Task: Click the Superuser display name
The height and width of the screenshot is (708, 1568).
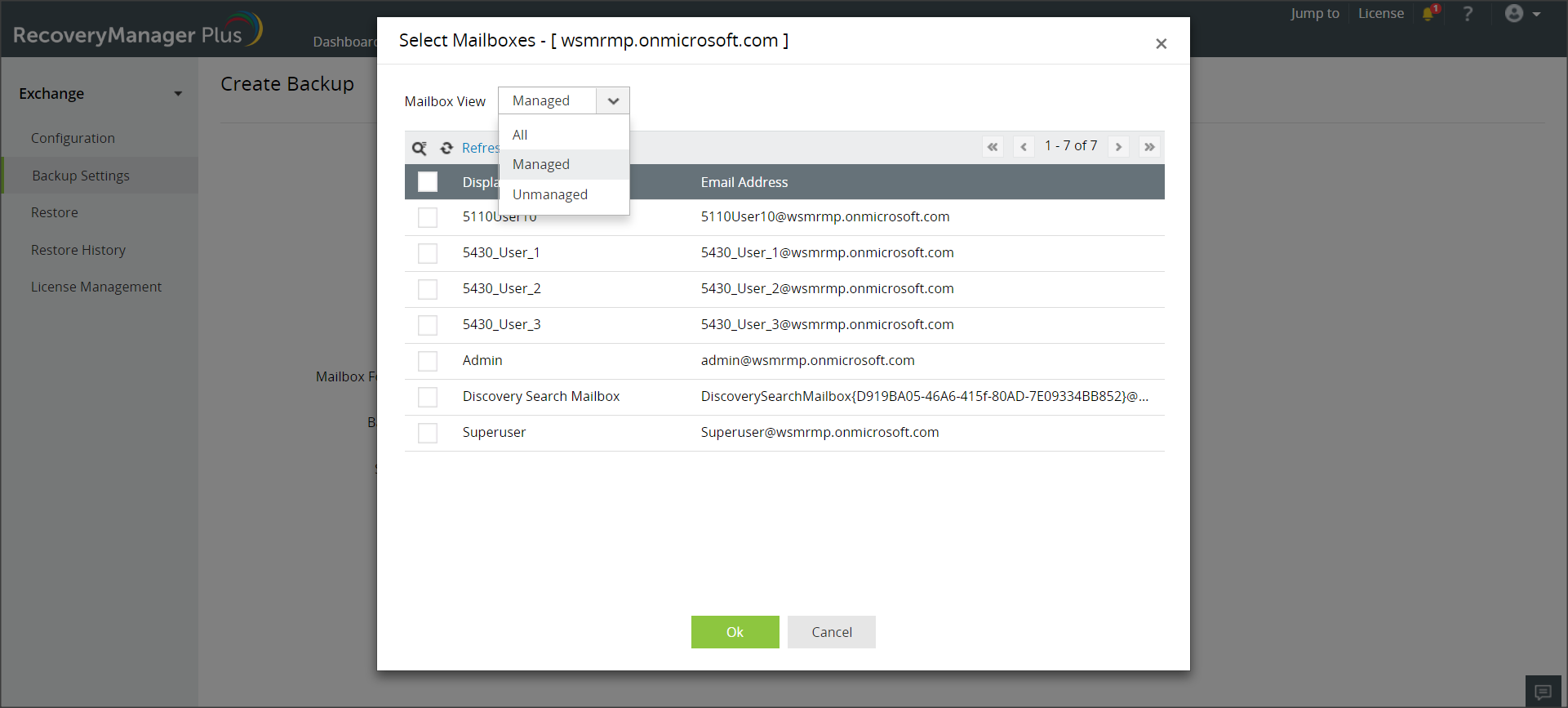Action: click(494, 432)
